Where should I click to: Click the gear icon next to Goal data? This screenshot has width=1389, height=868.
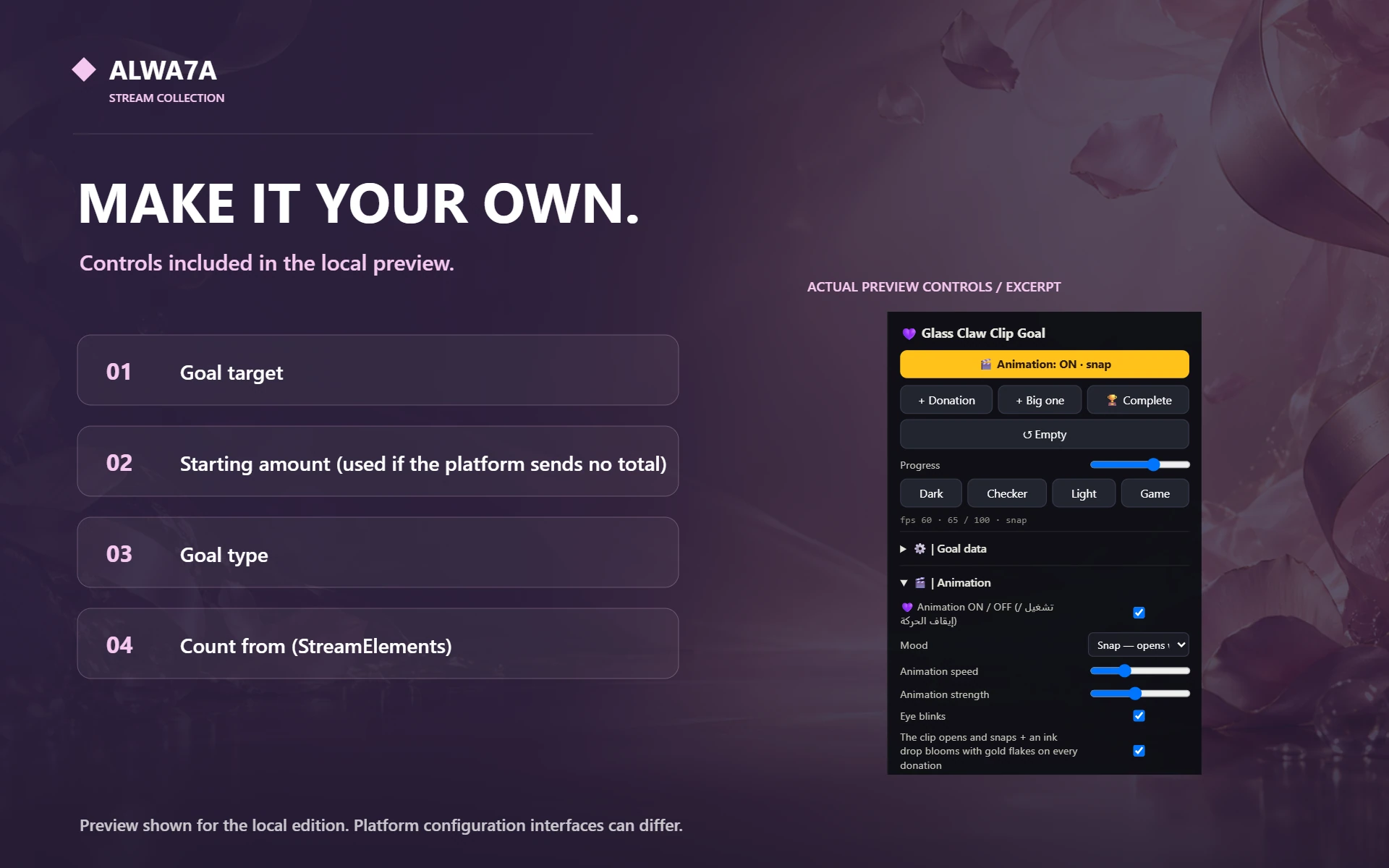click(919, 548)
